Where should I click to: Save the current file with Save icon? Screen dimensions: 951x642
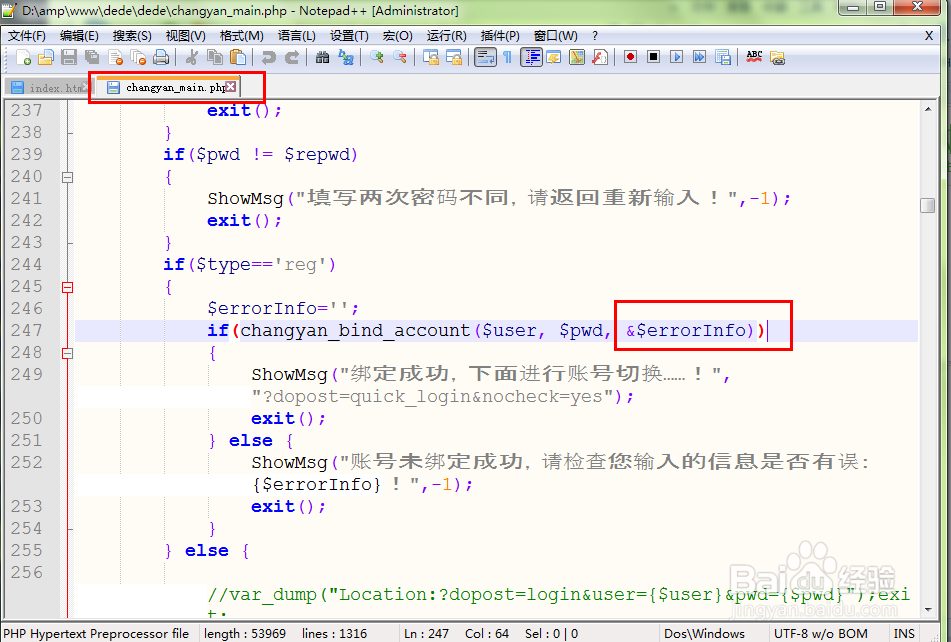coord(69,58)
